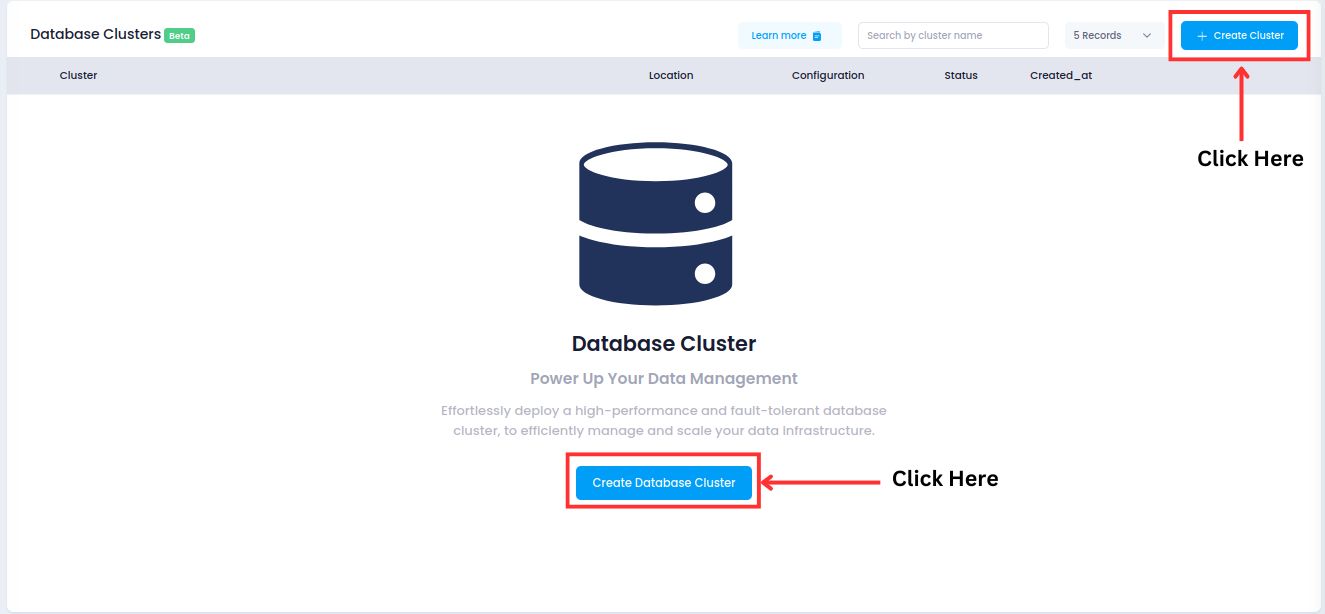
Task: Click the Create Cluster button at top right
Action: pos(1239,35)
